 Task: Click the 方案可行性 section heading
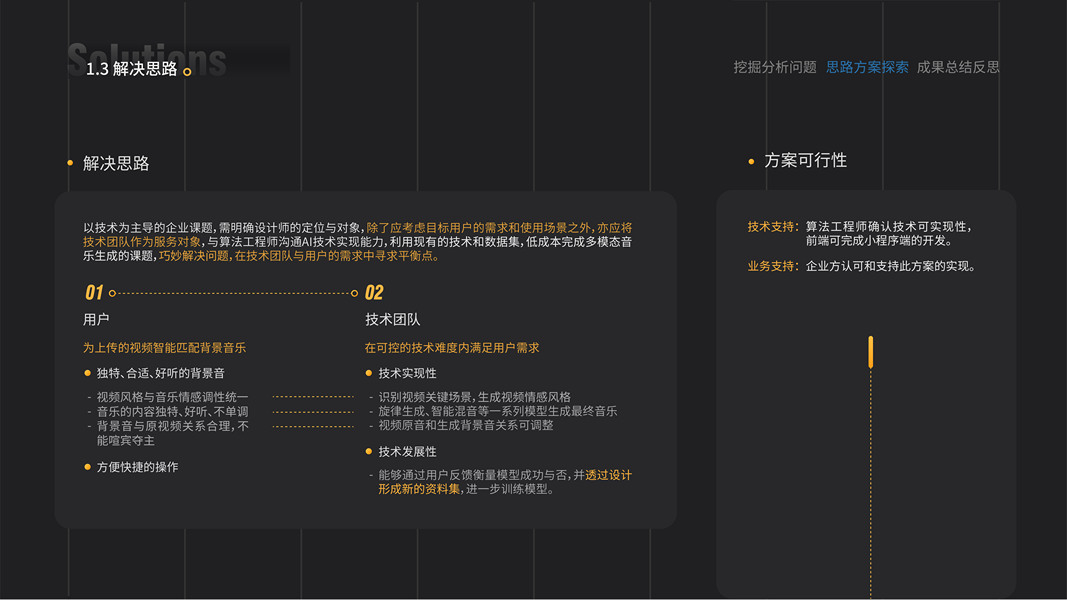pos(806,161)
